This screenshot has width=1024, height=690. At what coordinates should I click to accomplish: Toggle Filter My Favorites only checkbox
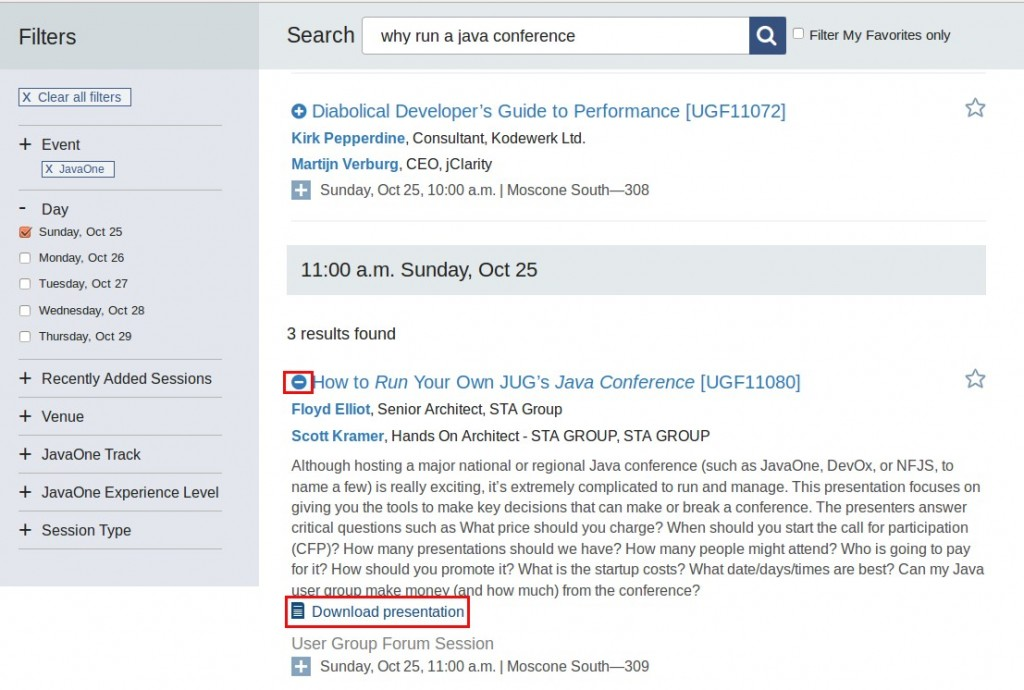point(798,33)
